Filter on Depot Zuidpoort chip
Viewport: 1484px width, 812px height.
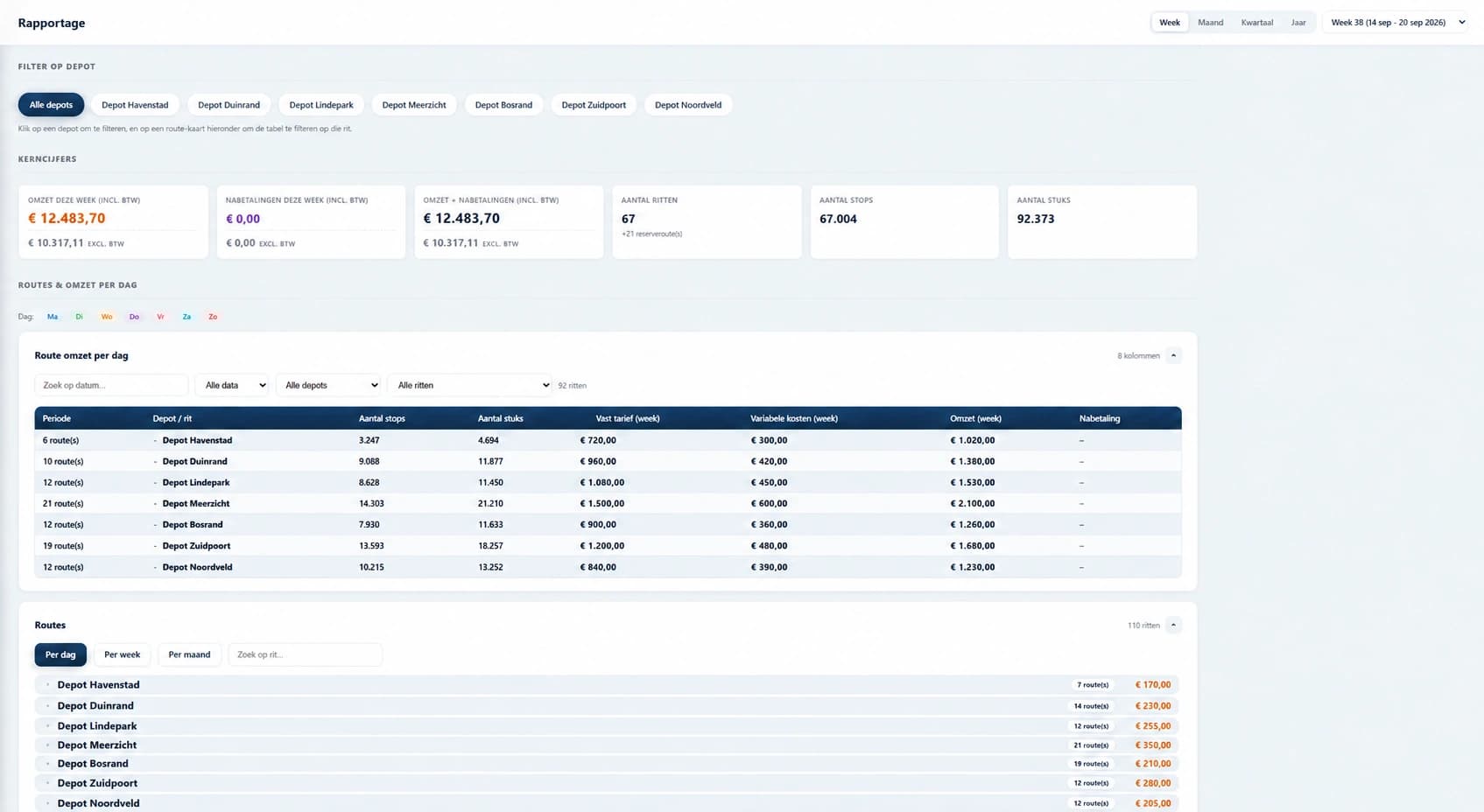click(x=594, y=105)
